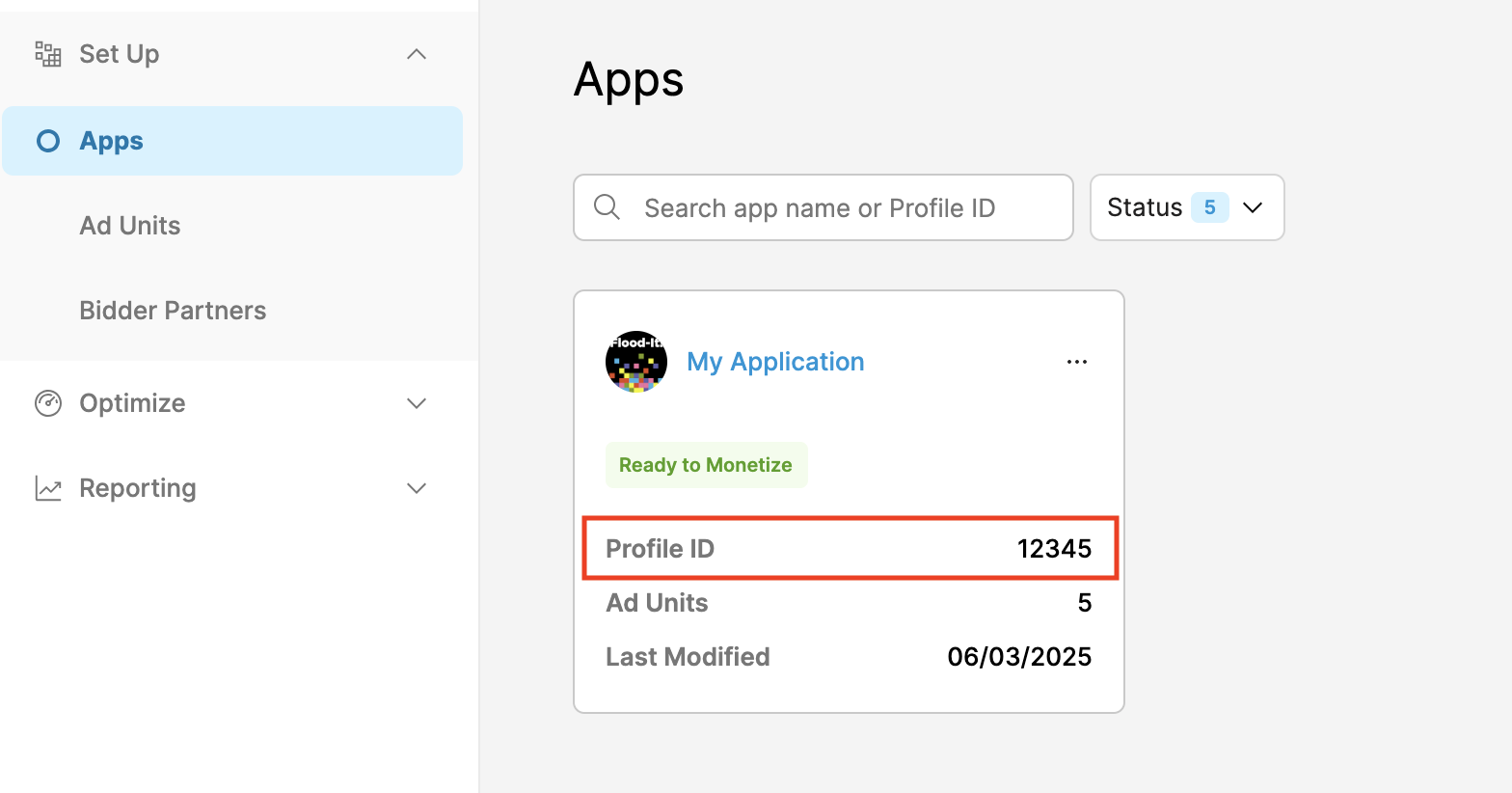Open the three-dot menu on My Application
Viewport: 1512px width, 793px height.
[1076, 362]
